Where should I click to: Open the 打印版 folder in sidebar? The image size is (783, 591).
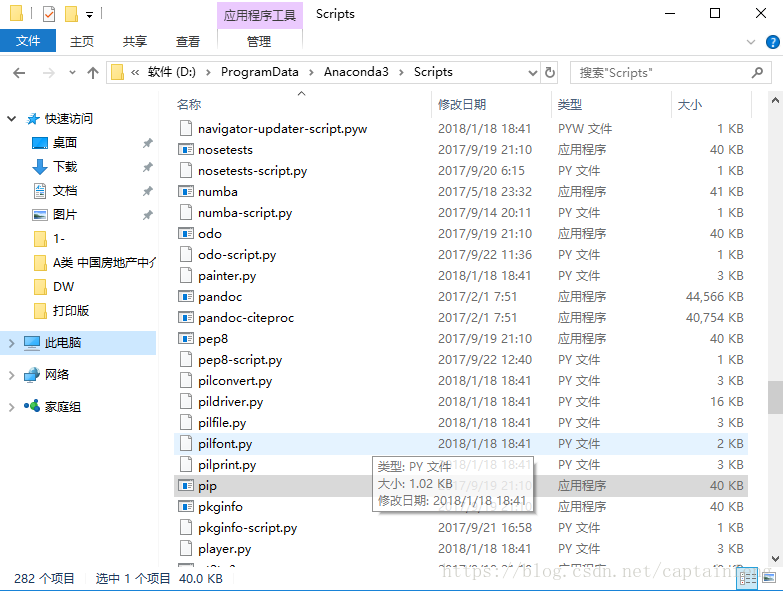point(71,310)
